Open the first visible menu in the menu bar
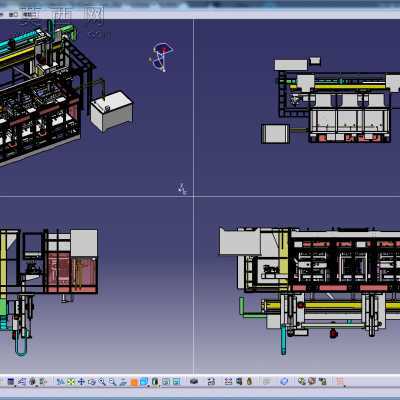400x400 pixels. [x=13, y=15]
